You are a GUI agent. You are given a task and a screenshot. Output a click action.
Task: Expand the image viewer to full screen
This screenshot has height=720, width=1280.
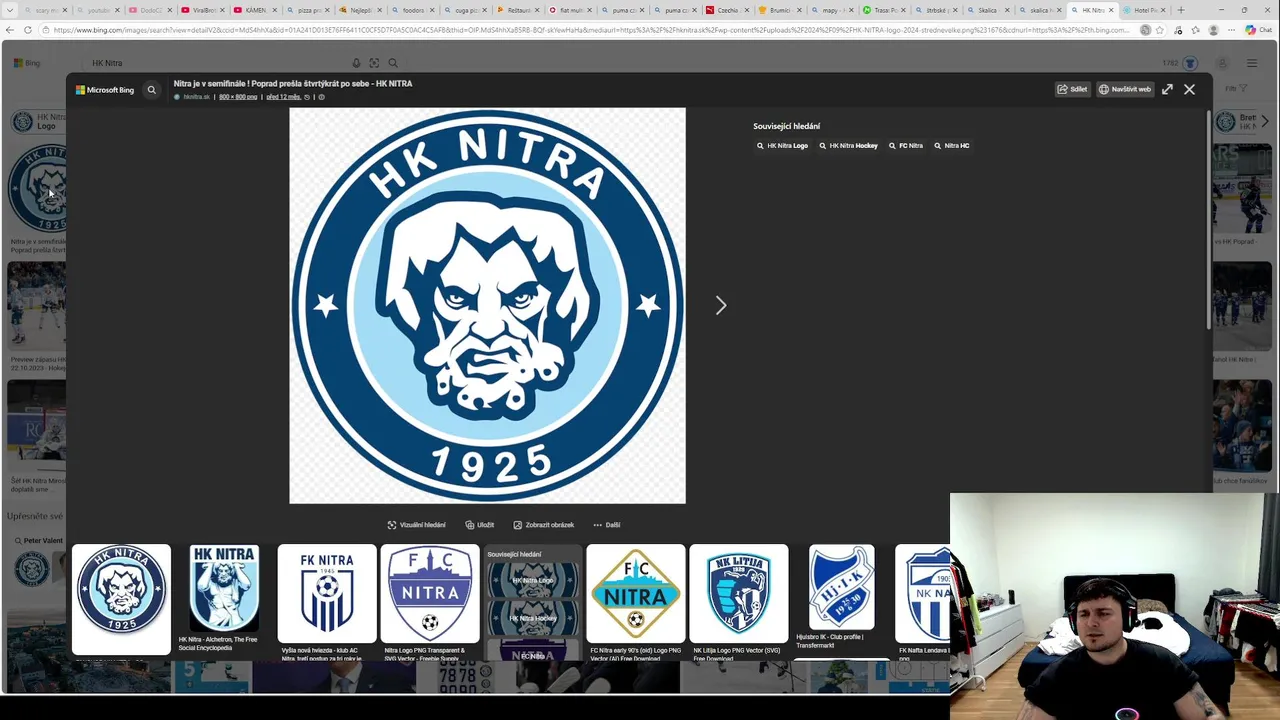pos(1167,89)
